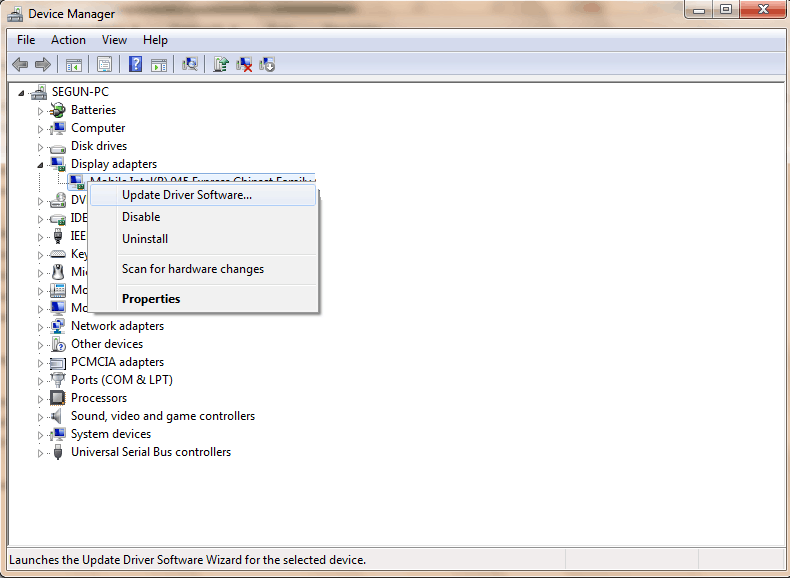Open the File menu
Viewport: 790px width, 578px height.
tap(26, 40)
